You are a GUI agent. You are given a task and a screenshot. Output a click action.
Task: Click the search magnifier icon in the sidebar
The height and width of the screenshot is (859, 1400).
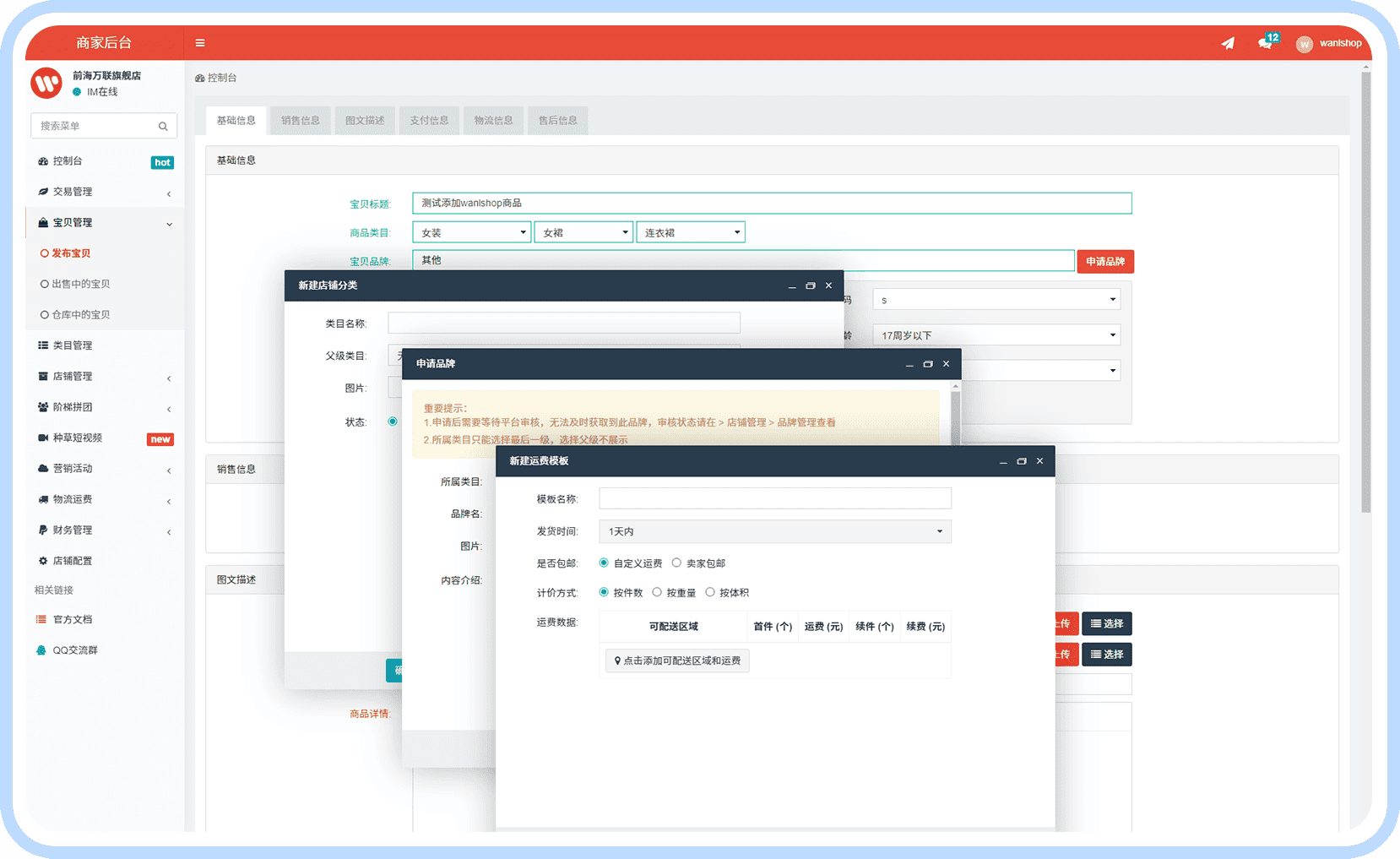click(163, 126)
